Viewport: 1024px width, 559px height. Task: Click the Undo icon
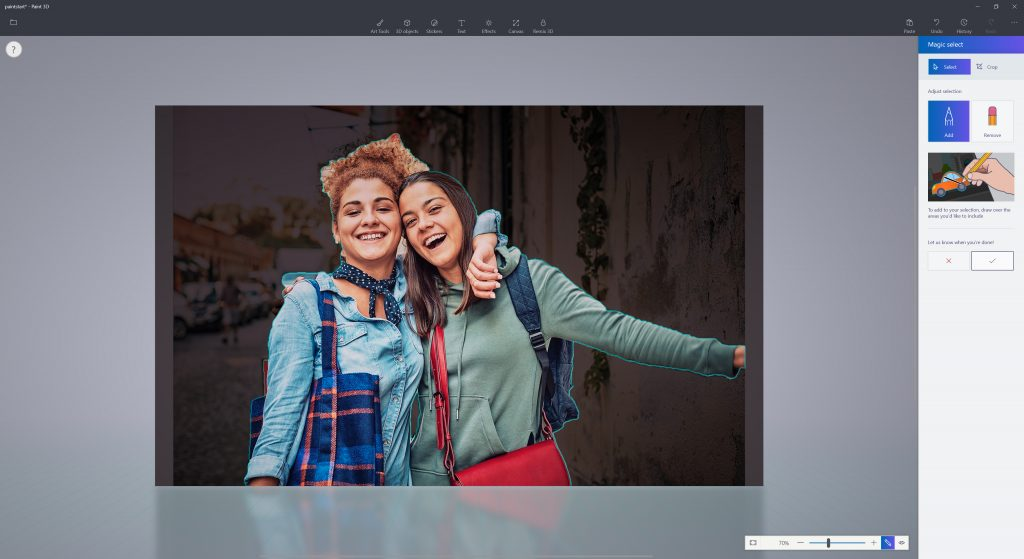click(936, 25)
